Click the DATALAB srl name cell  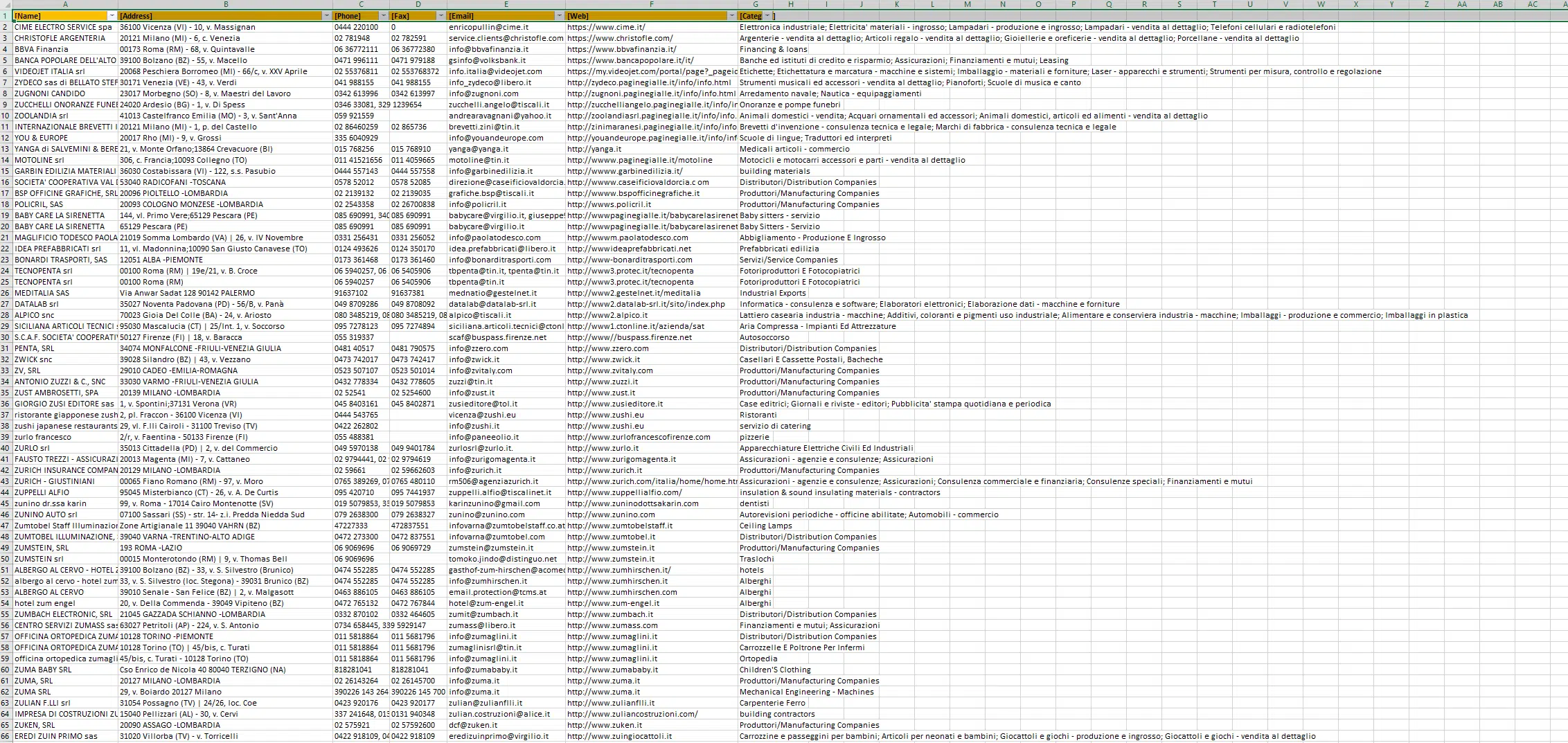pos(65,304)
